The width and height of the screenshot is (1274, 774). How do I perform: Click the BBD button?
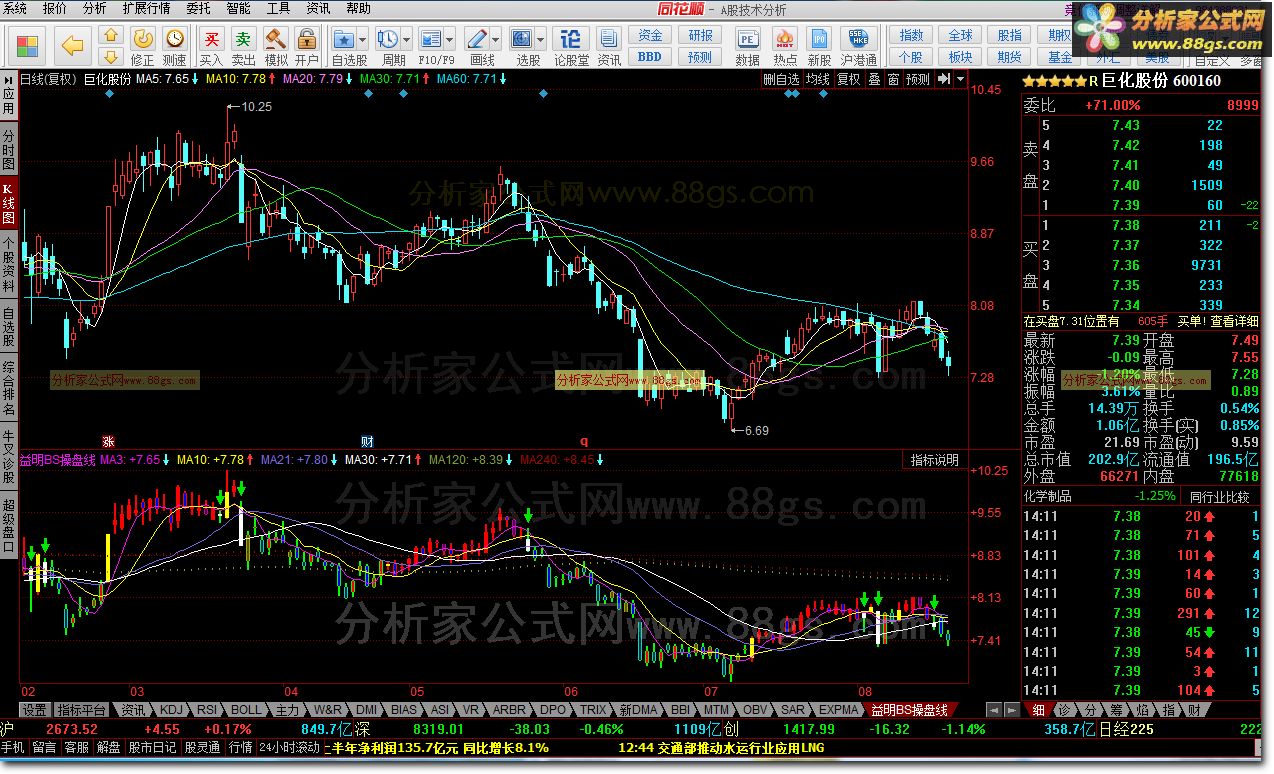(650, 57)
